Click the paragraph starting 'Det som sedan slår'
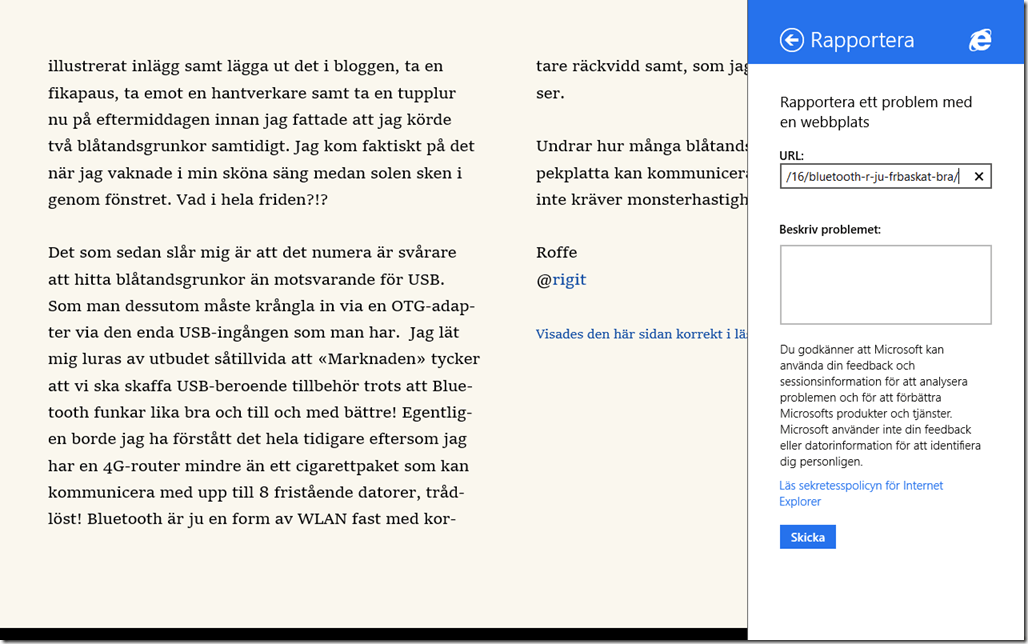Viewport: 1028px width, 644px height. (x=263, y=385)
